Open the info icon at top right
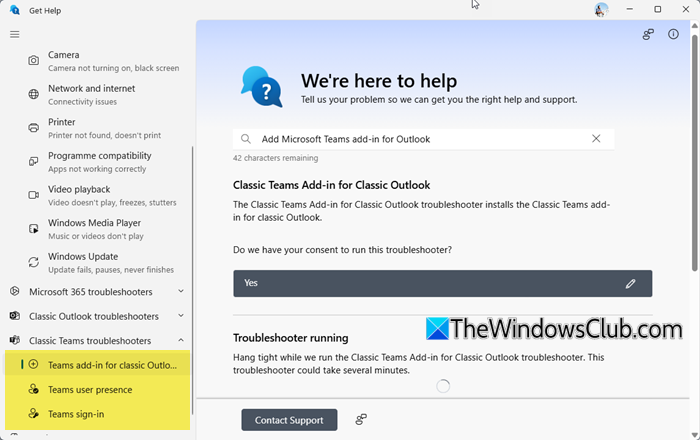This screenshot has height=440, width=700. 673,34
